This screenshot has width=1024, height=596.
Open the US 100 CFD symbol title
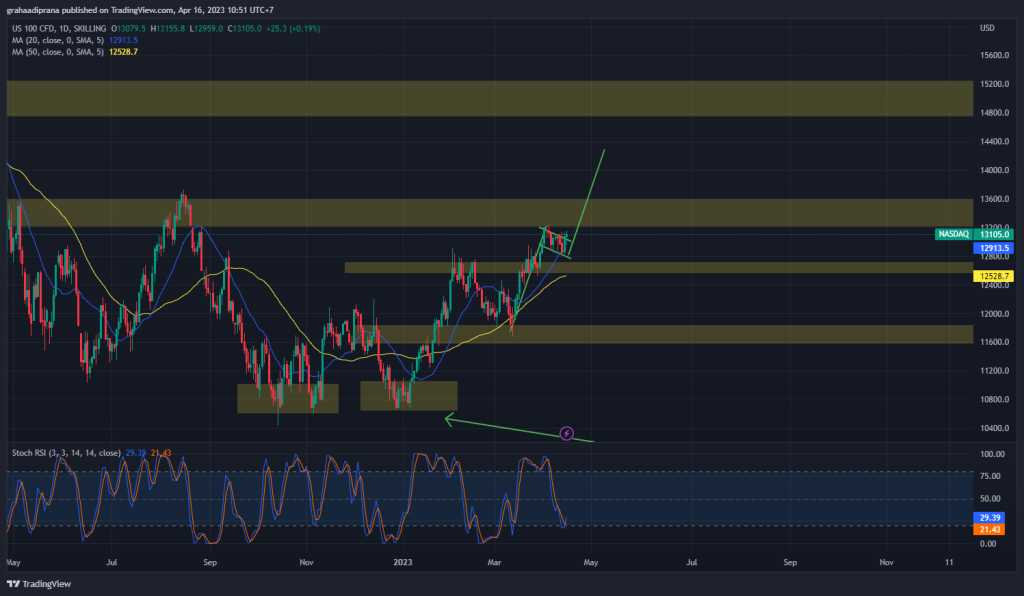pos(59,29)
